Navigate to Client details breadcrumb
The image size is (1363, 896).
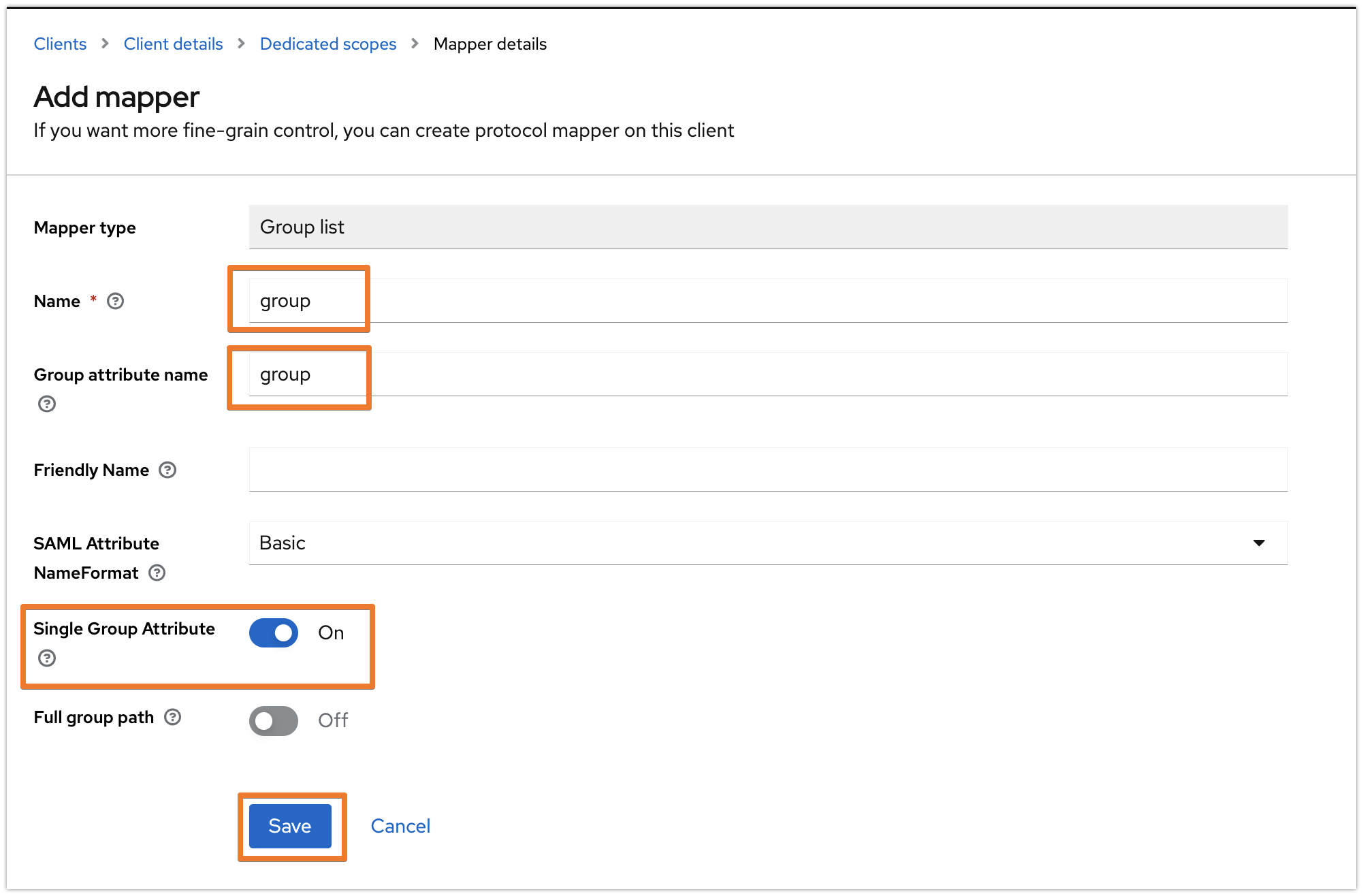tap(173, 44)
